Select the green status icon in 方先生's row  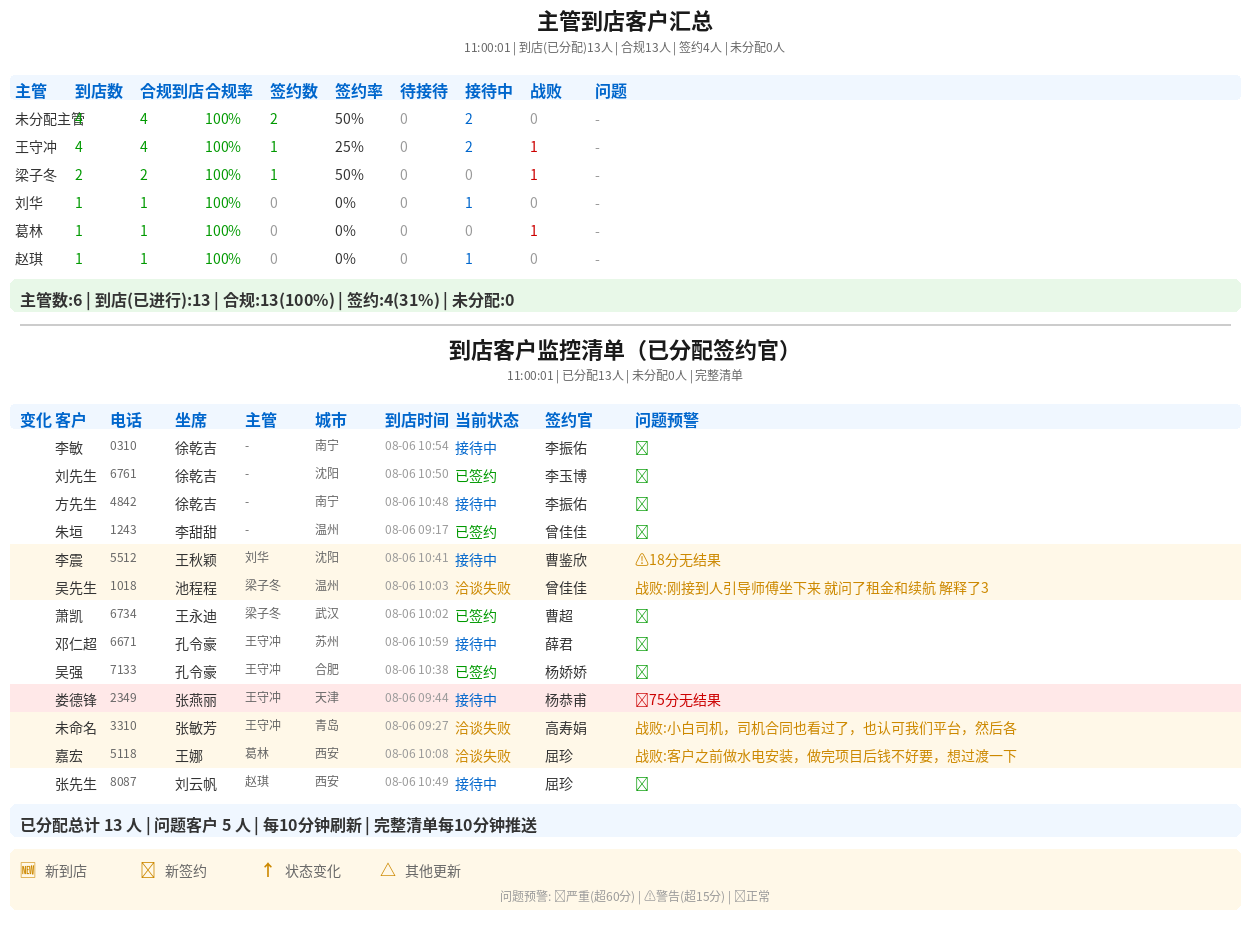click(x=642, y=504)
